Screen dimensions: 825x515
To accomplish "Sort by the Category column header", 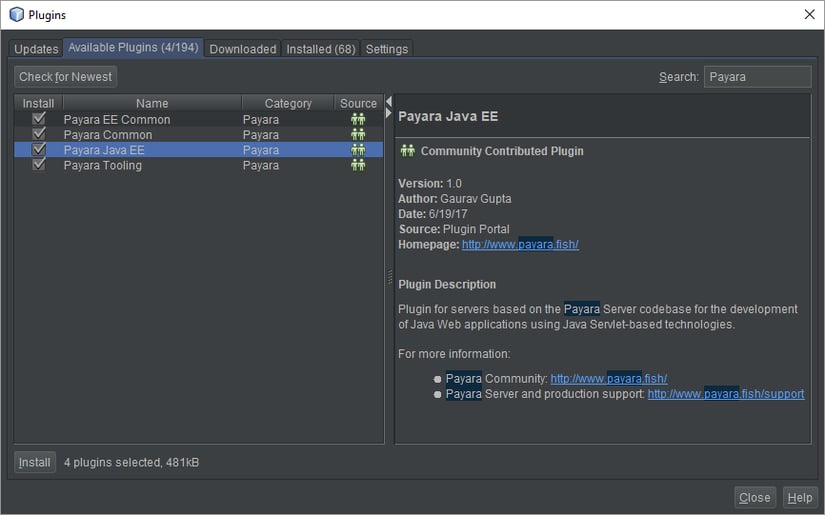I will (288, 103).
